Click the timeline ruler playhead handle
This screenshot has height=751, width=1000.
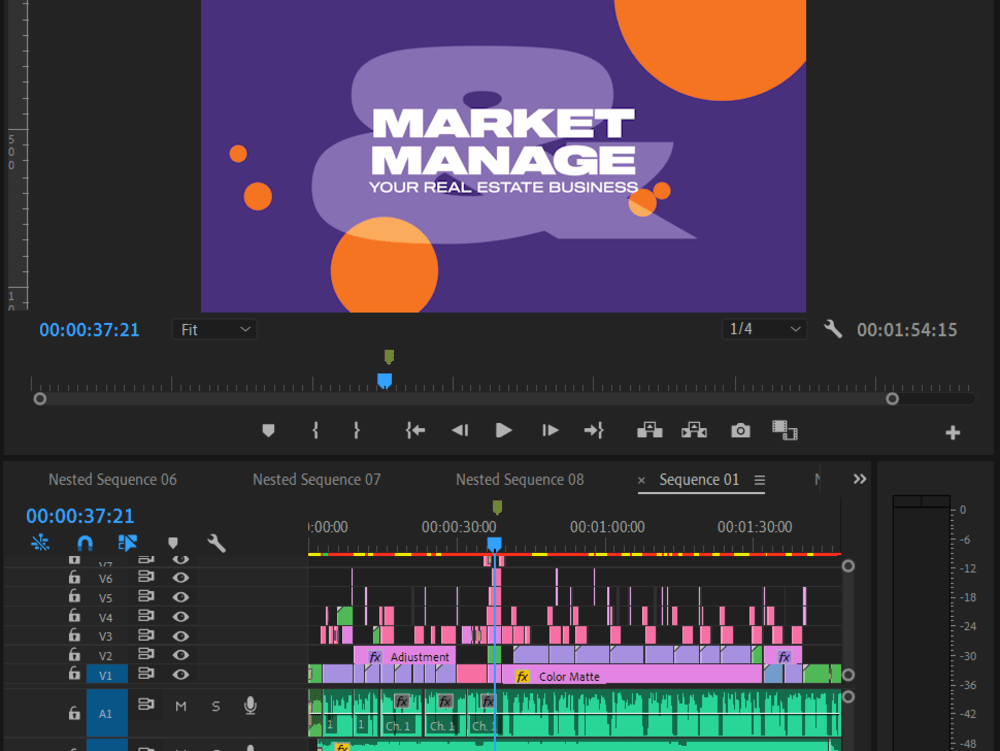point(494,544)
